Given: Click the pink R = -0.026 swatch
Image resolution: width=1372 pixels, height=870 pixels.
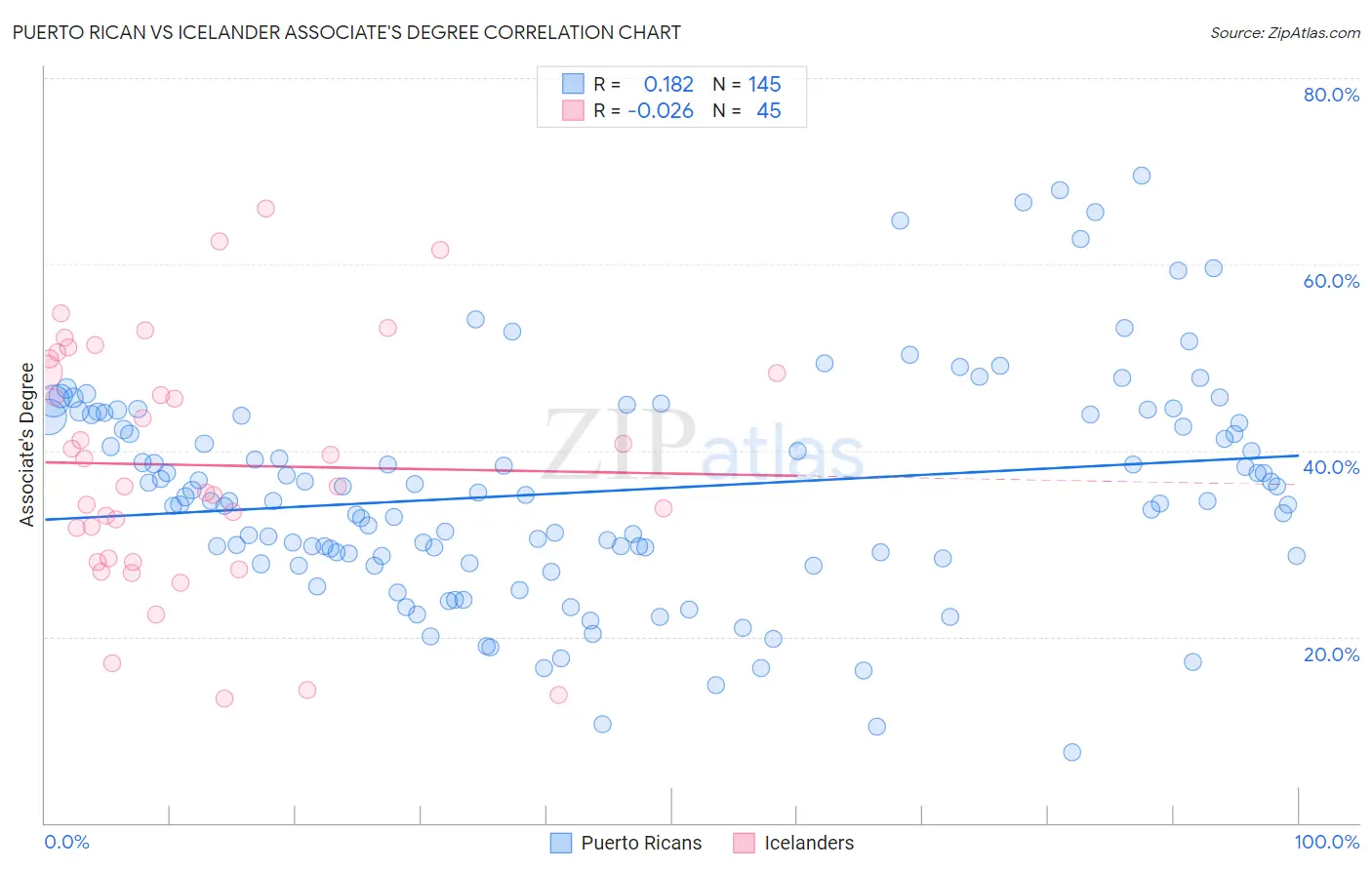Looking at the screenshot, I should pos(573,110).
